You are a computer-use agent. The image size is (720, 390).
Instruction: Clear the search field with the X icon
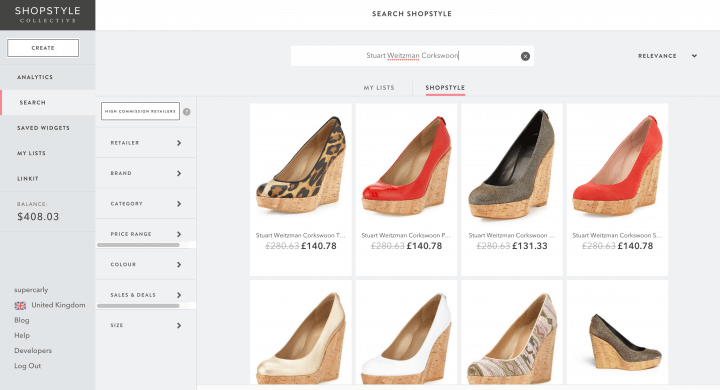tap(525, 56)
